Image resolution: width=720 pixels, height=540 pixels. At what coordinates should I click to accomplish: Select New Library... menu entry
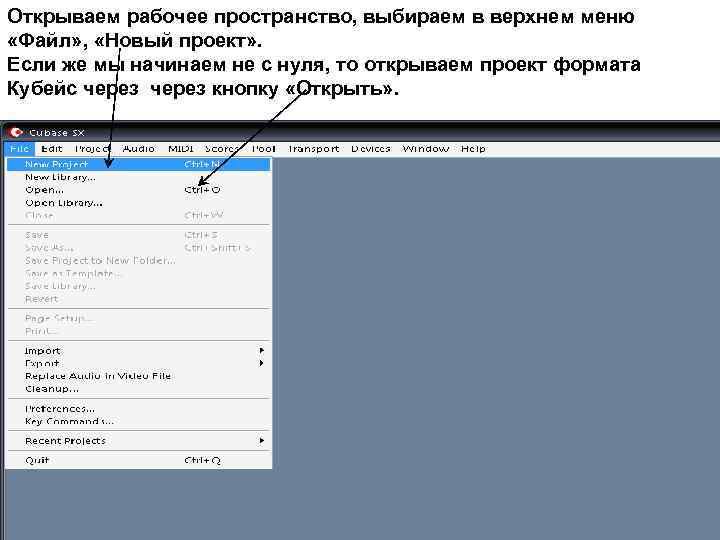point(139,177)
